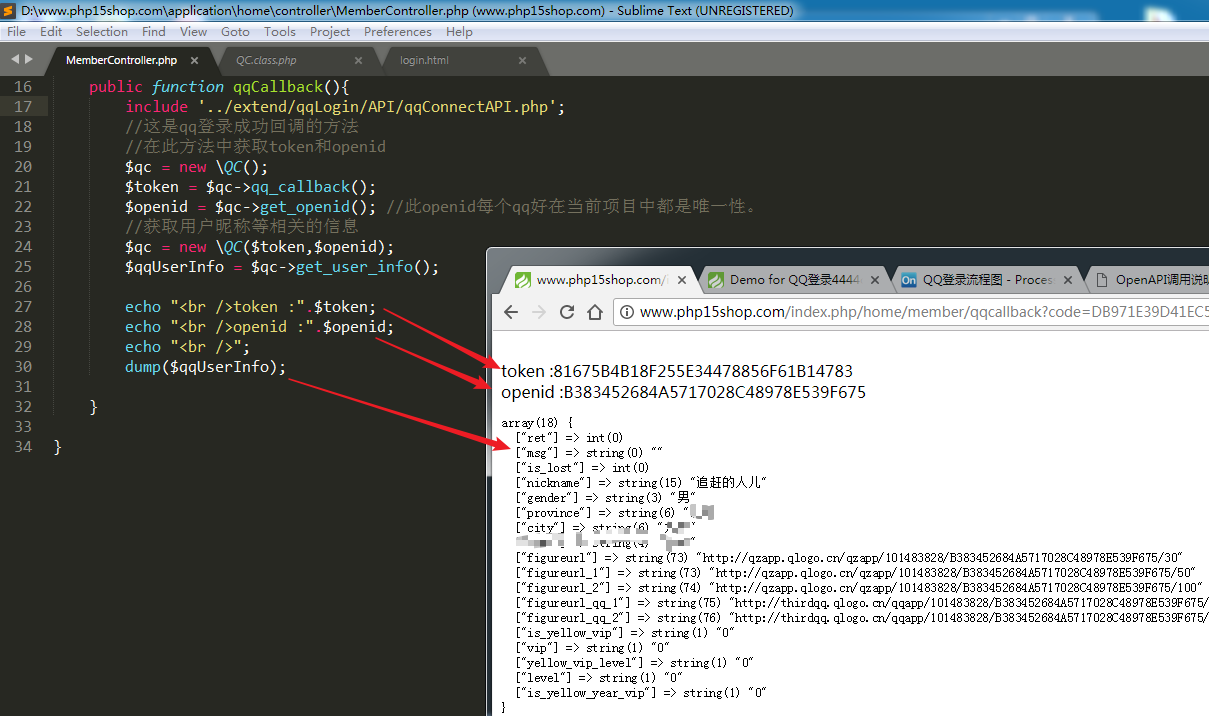
Task: Click the Sublime Text icon in title bar
Action: point(10,11)
